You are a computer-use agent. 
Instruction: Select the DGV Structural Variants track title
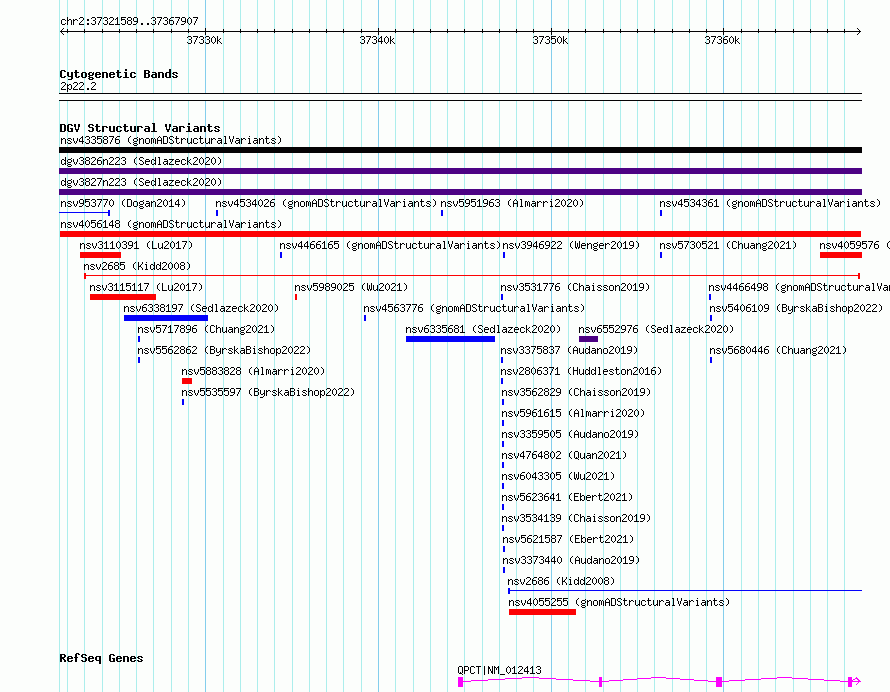click(x=140, y=128)
